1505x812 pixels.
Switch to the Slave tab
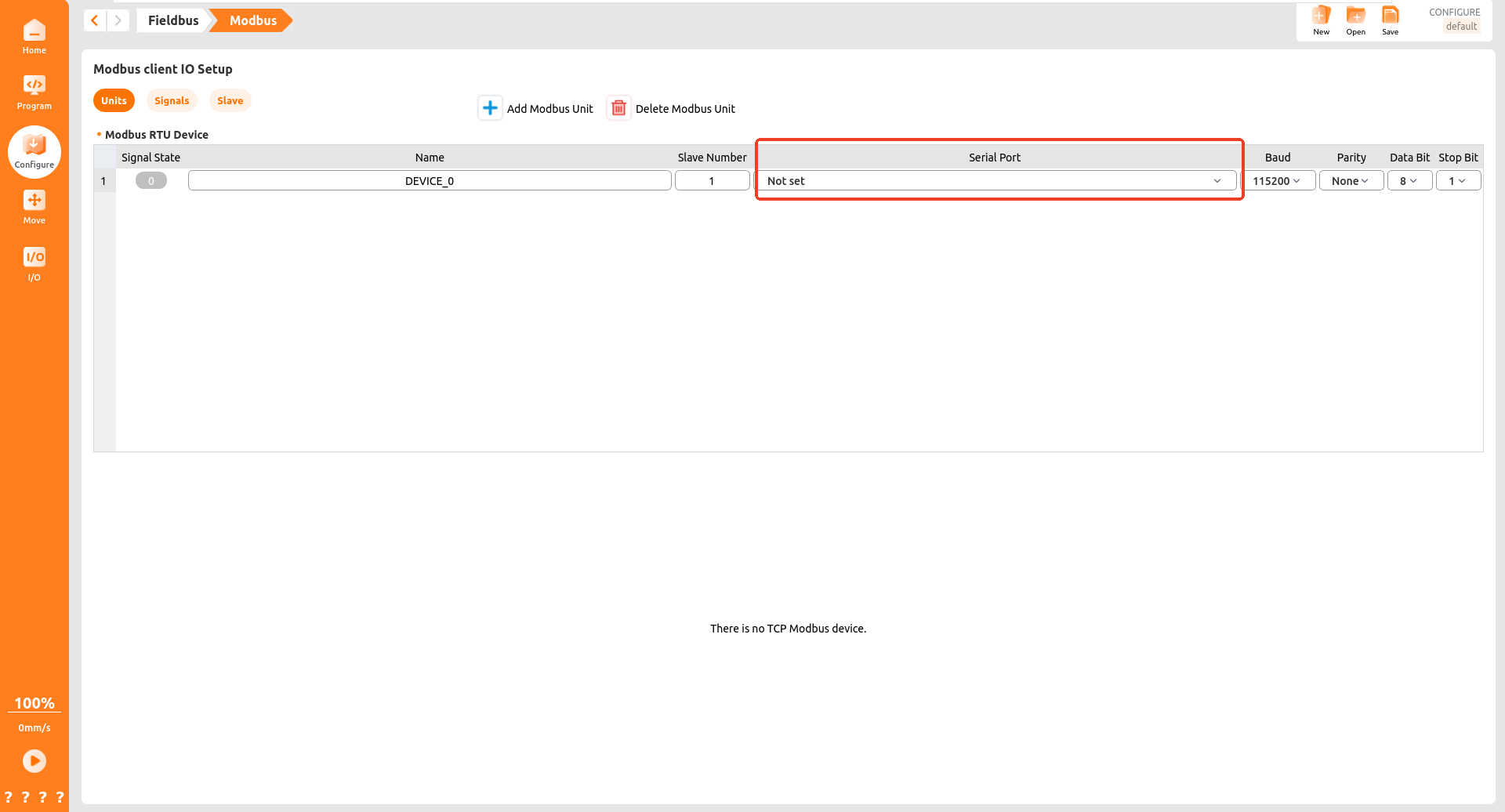tap(230, 100)
